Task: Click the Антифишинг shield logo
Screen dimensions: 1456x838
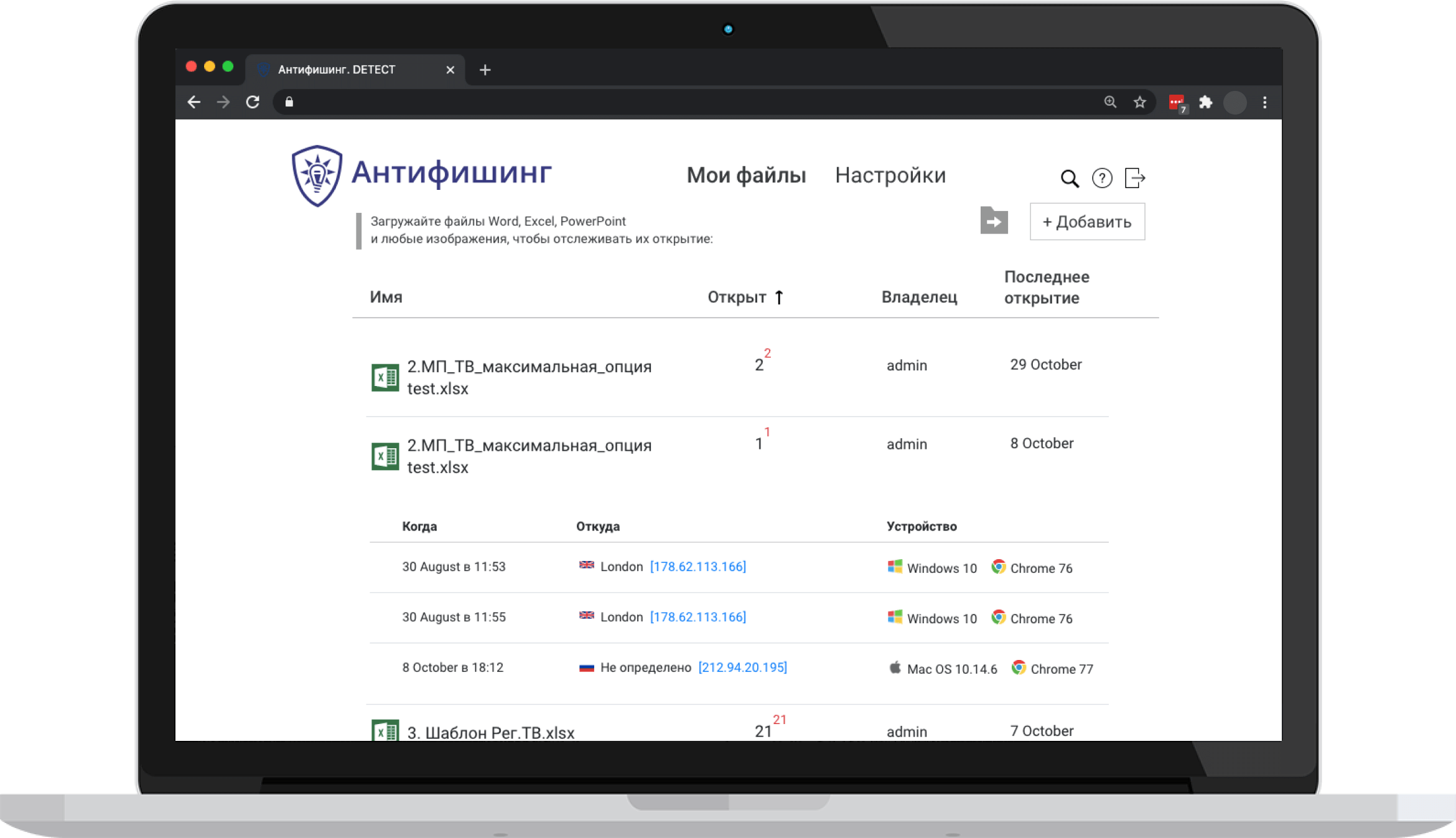Action: coord(317,176)
